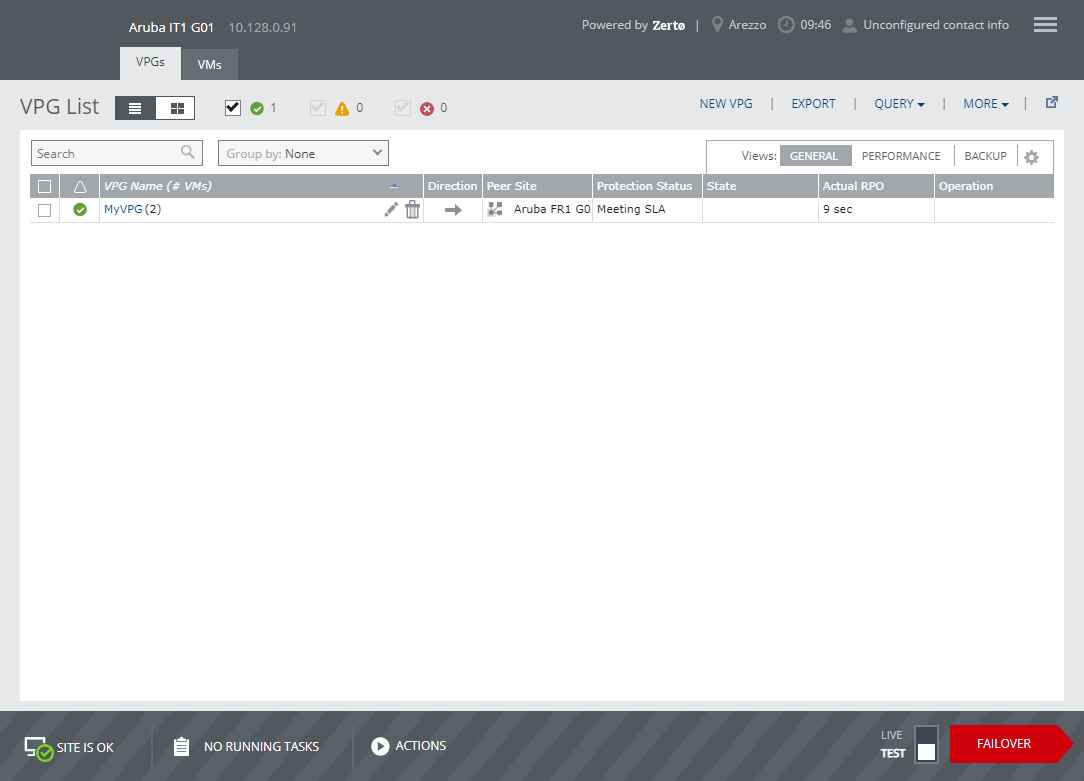
Task: Edit MyVPG with the pencil icon
Action: tap(391, 209)
